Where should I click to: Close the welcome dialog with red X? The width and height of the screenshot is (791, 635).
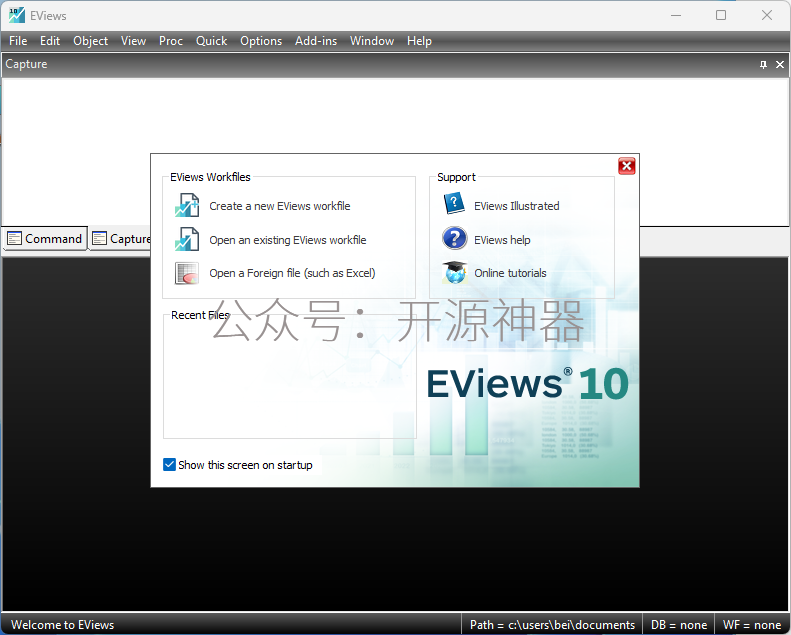coord(627,166)
